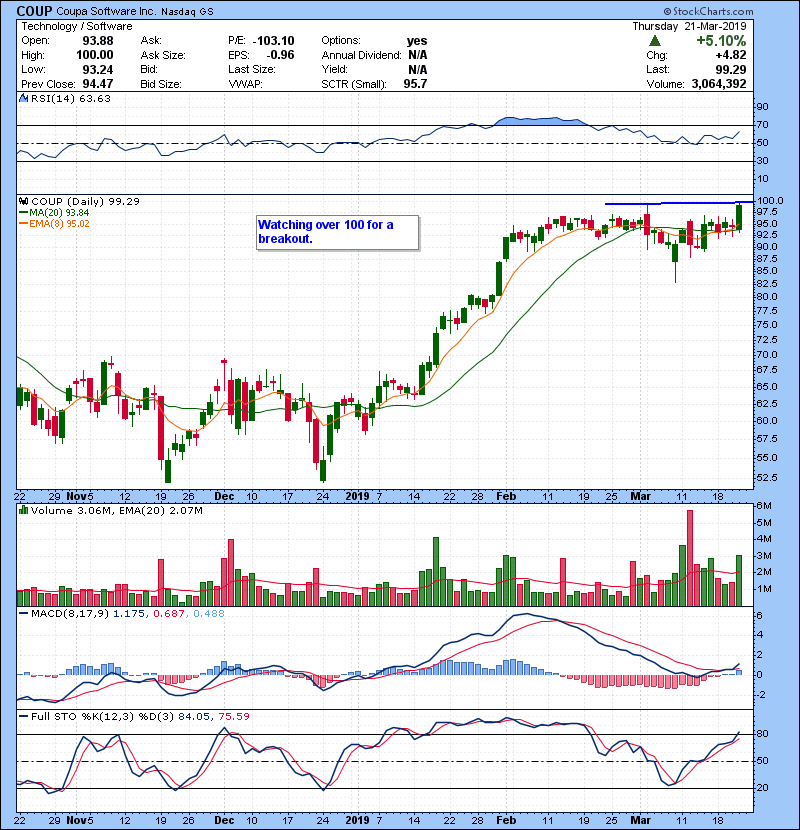Click the Yield N/A value
The width and height of the screenshot is (800, 830).
(418, 69)
